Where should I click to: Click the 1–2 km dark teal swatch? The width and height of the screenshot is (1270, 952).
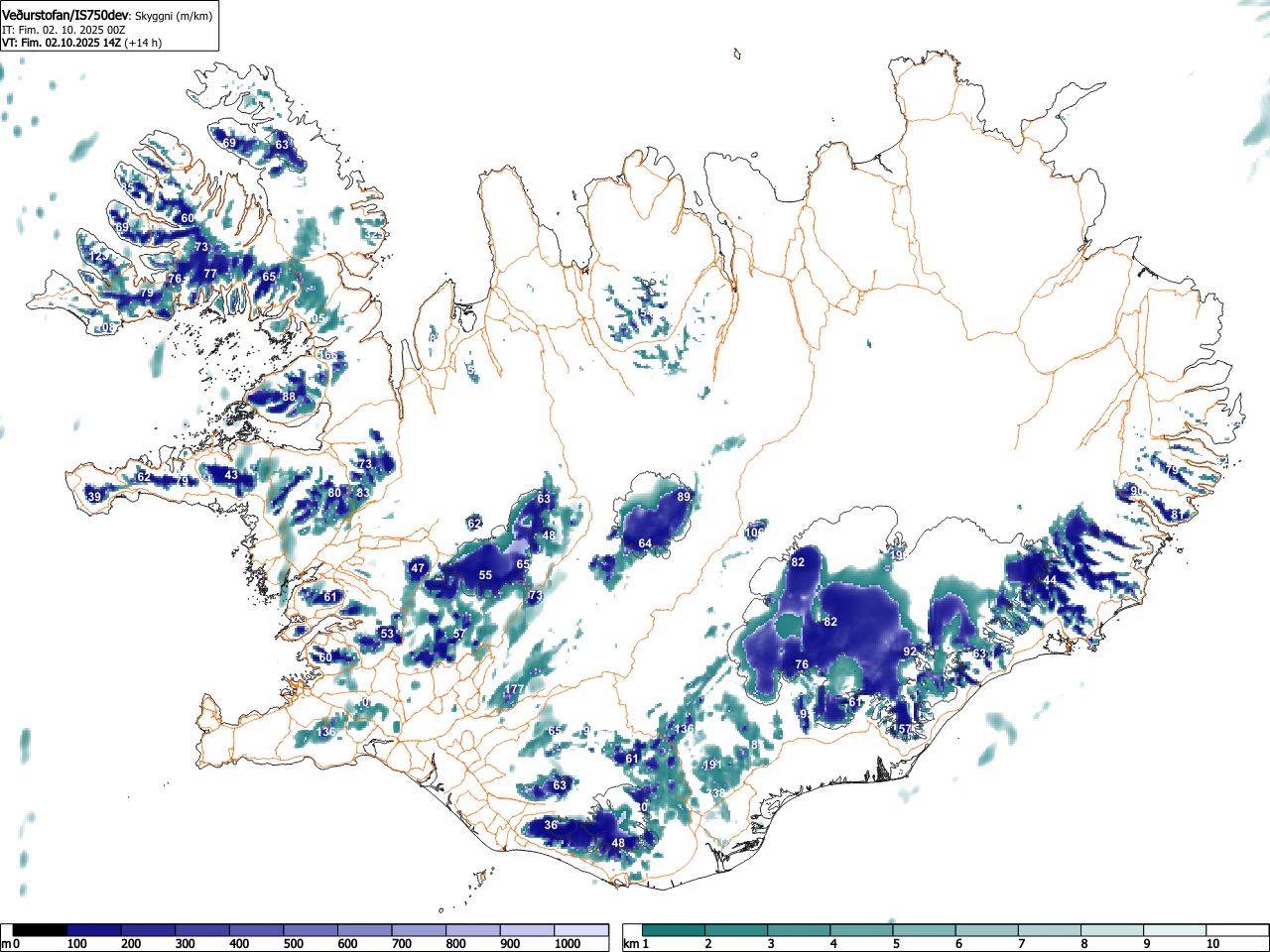tap(675, 930)
